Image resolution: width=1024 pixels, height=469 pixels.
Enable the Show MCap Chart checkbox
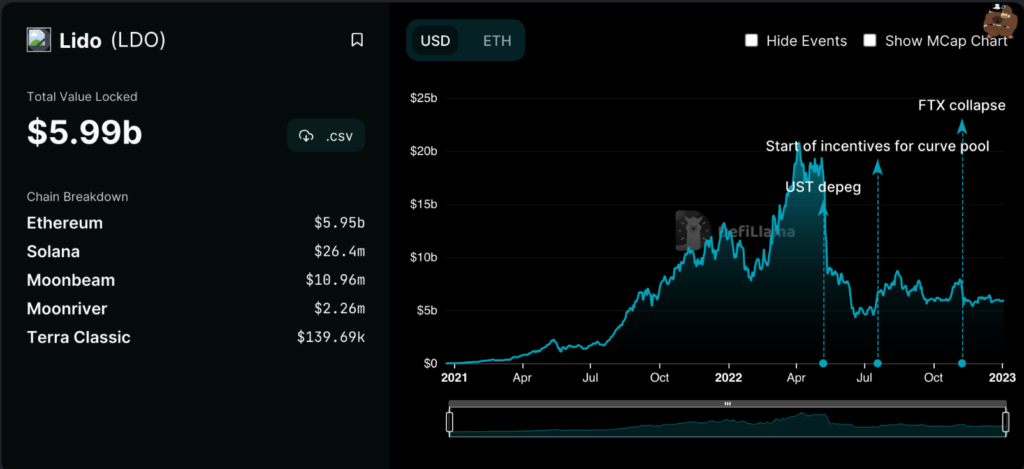(870, 40)
